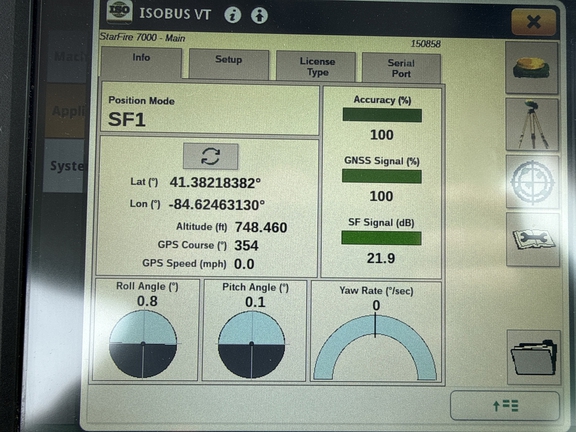Tap the GPS Course value 354
The width and height of the screenshot is (576, 432).
246,245
